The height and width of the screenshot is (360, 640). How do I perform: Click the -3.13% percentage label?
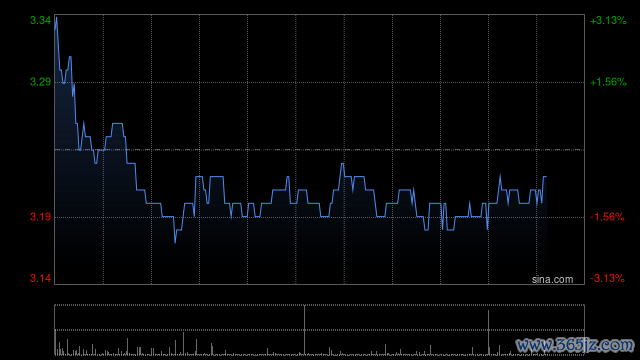607,278
